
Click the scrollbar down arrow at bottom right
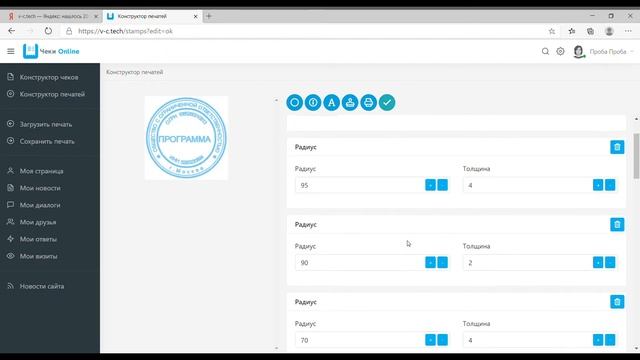point(636,349)
